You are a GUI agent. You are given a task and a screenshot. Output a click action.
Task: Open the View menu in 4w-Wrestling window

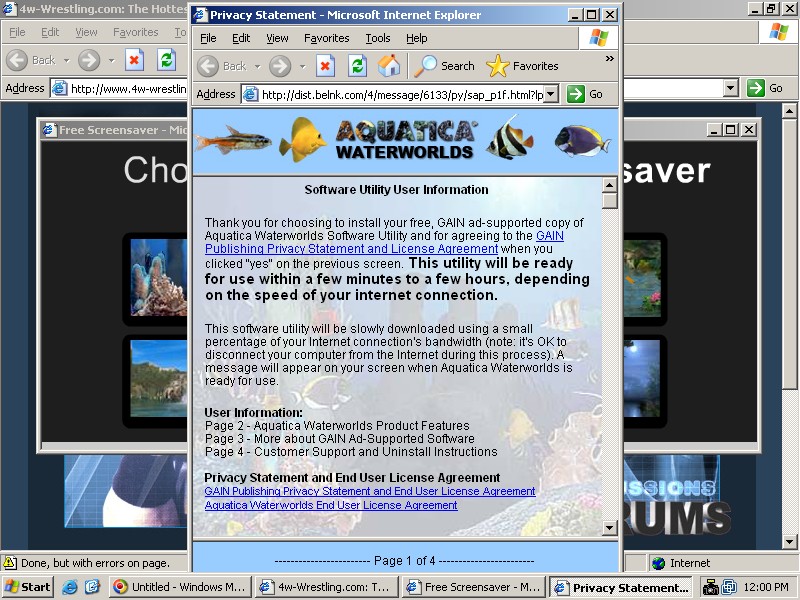[x=86, y=32]
